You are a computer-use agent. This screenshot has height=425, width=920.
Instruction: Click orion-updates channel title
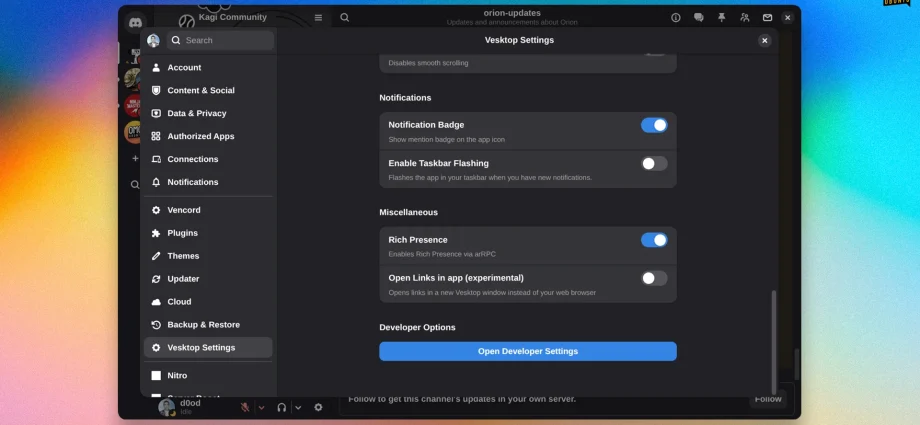(512, 13)
